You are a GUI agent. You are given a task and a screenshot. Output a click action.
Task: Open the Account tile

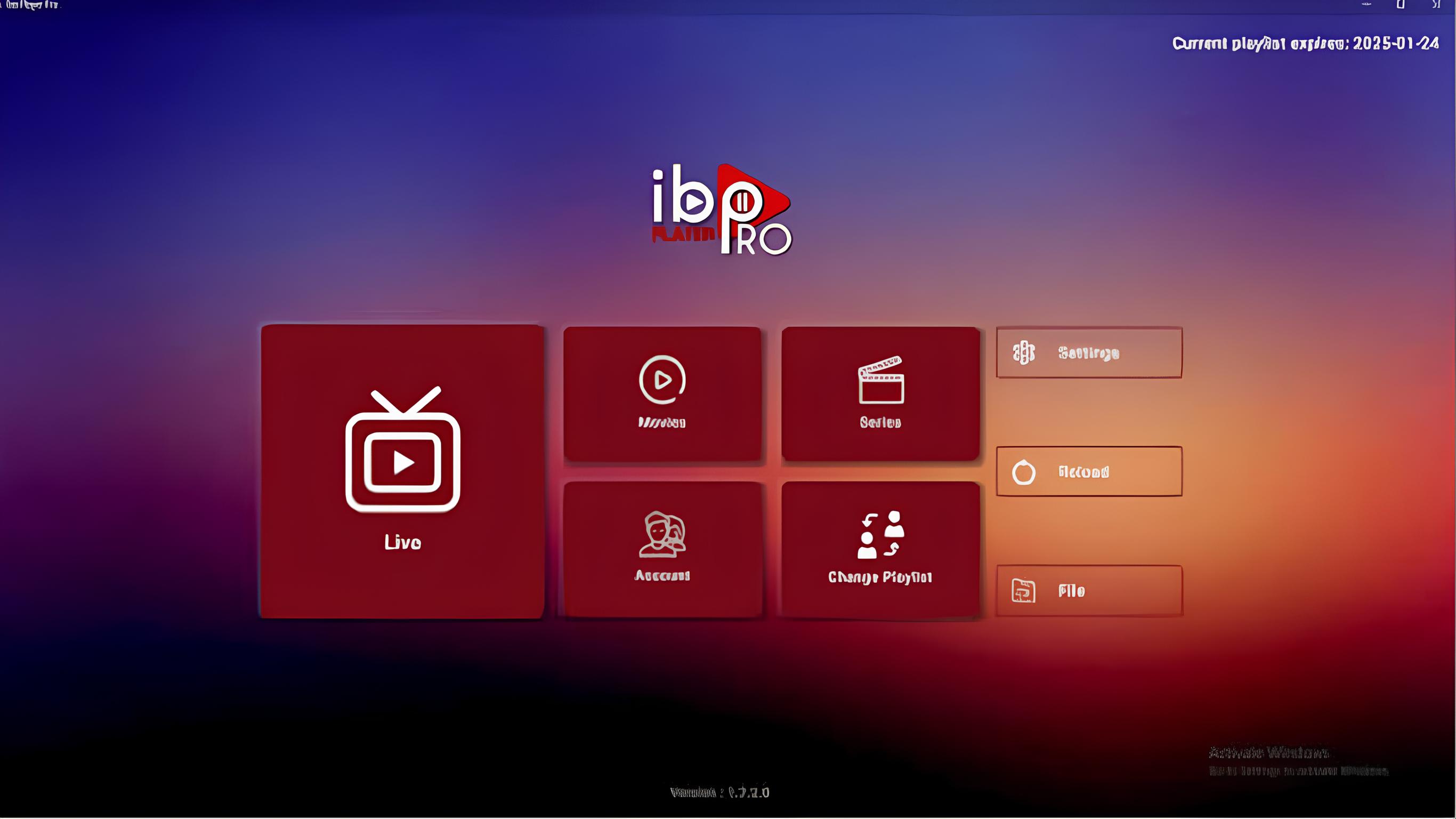coord(662,549)
